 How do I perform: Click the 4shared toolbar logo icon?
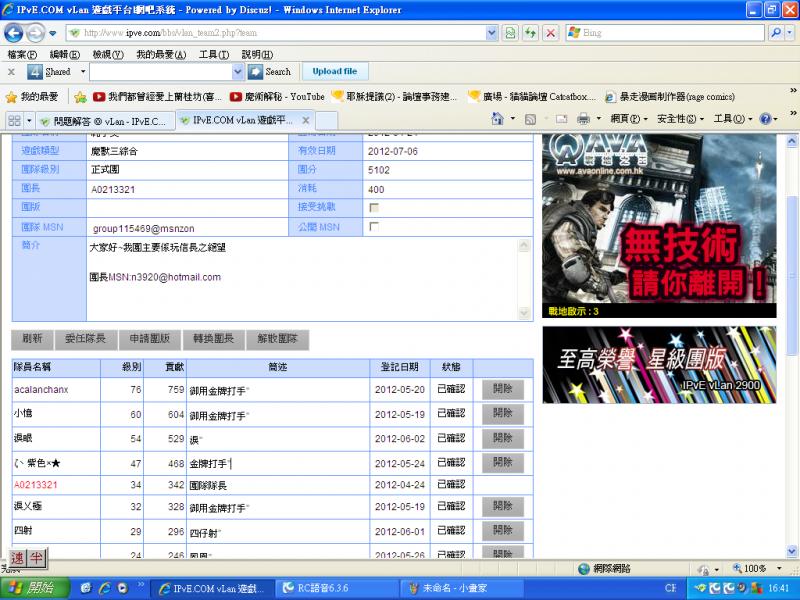pyautogui.click(x=34, y=72)
